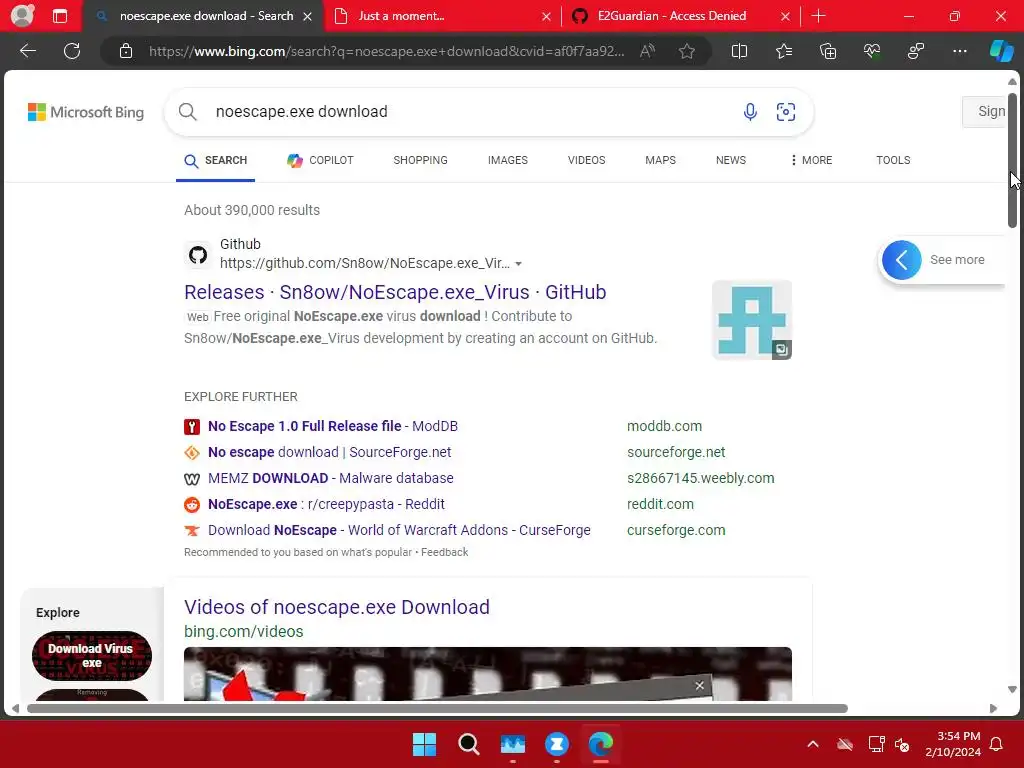
Task: Expand the See more side panel
Action: [940, 260]
